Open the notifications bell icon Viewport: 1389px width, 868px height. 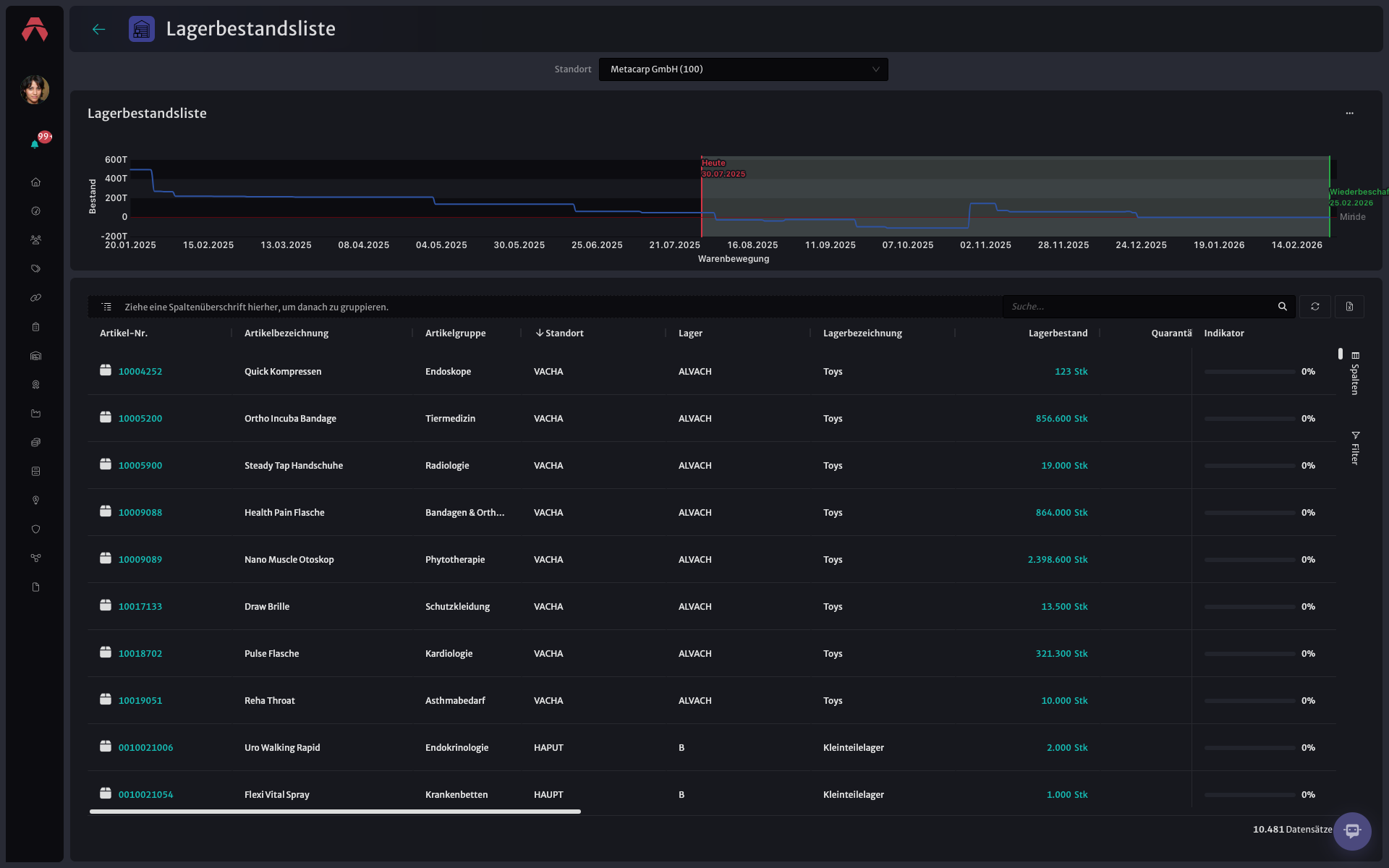click(35, 144)
